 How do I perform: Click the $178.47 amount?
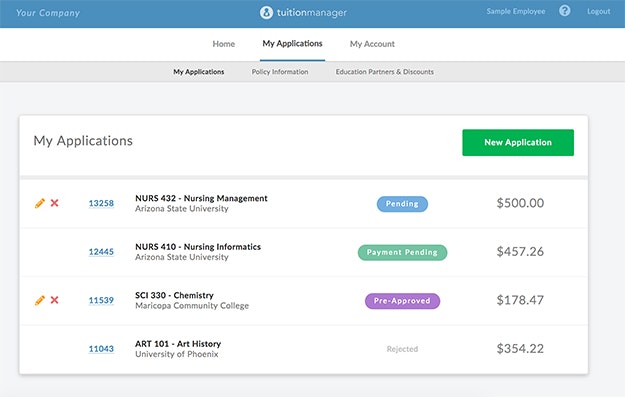(520, 300)
